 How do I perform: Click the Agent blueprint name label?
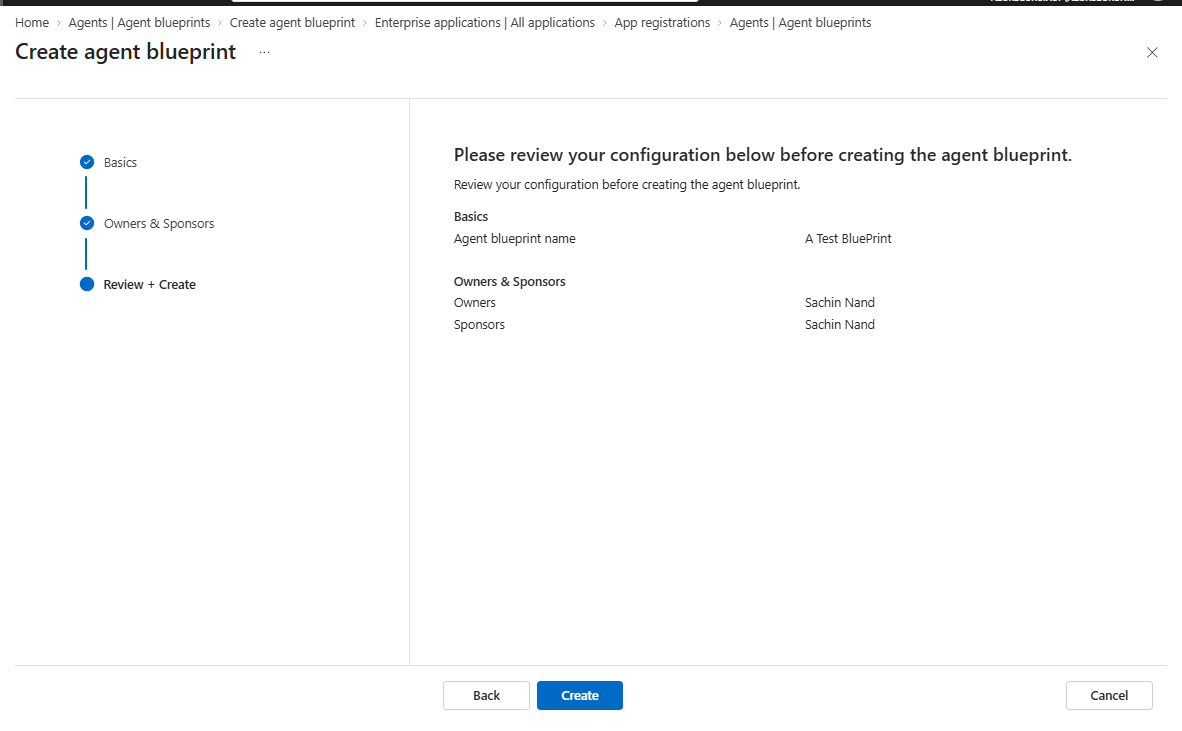(515, 239)
